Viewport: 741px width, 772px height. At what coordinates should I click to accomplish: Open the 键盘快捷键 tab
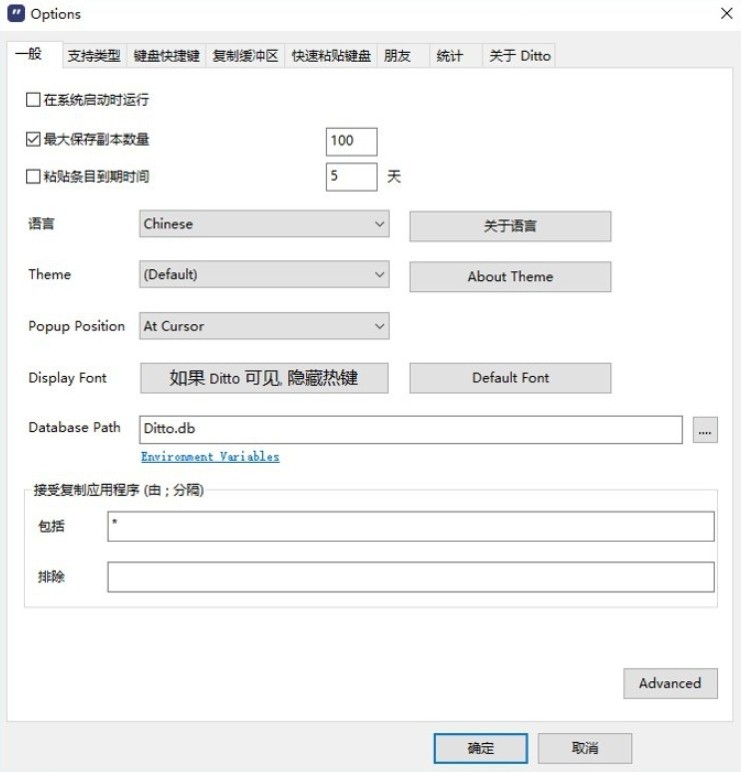166,56
